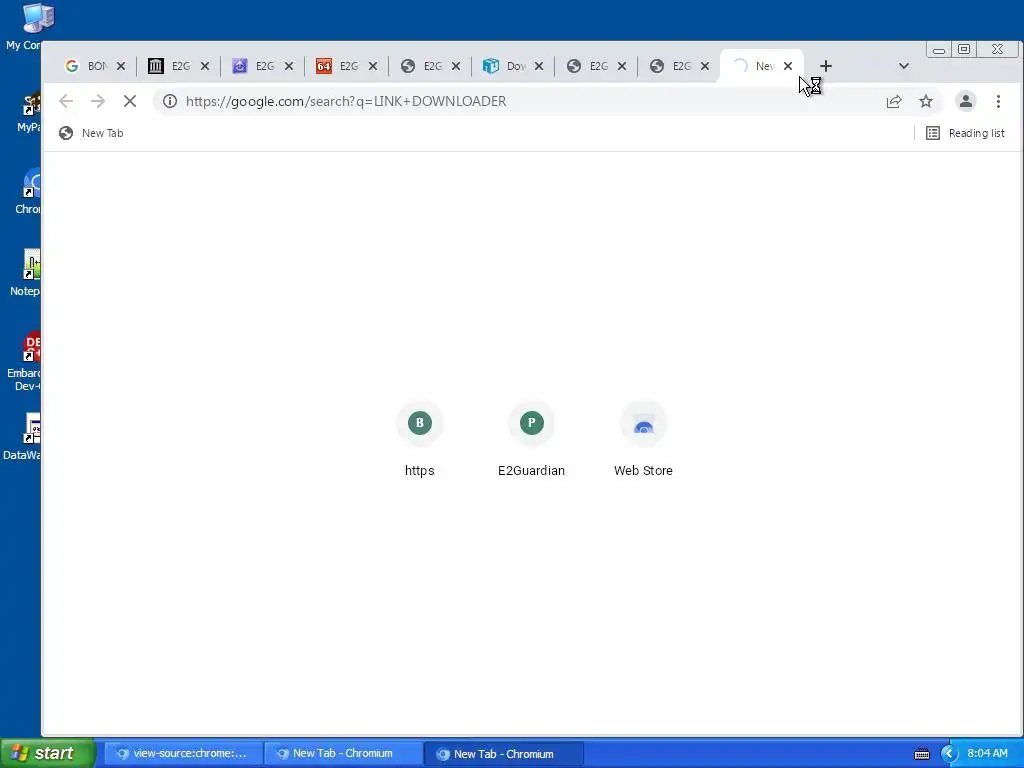1024x768 pixels.
Task: Switch to the view-source:chrome taskbar window
Action: tap(184, 754)
